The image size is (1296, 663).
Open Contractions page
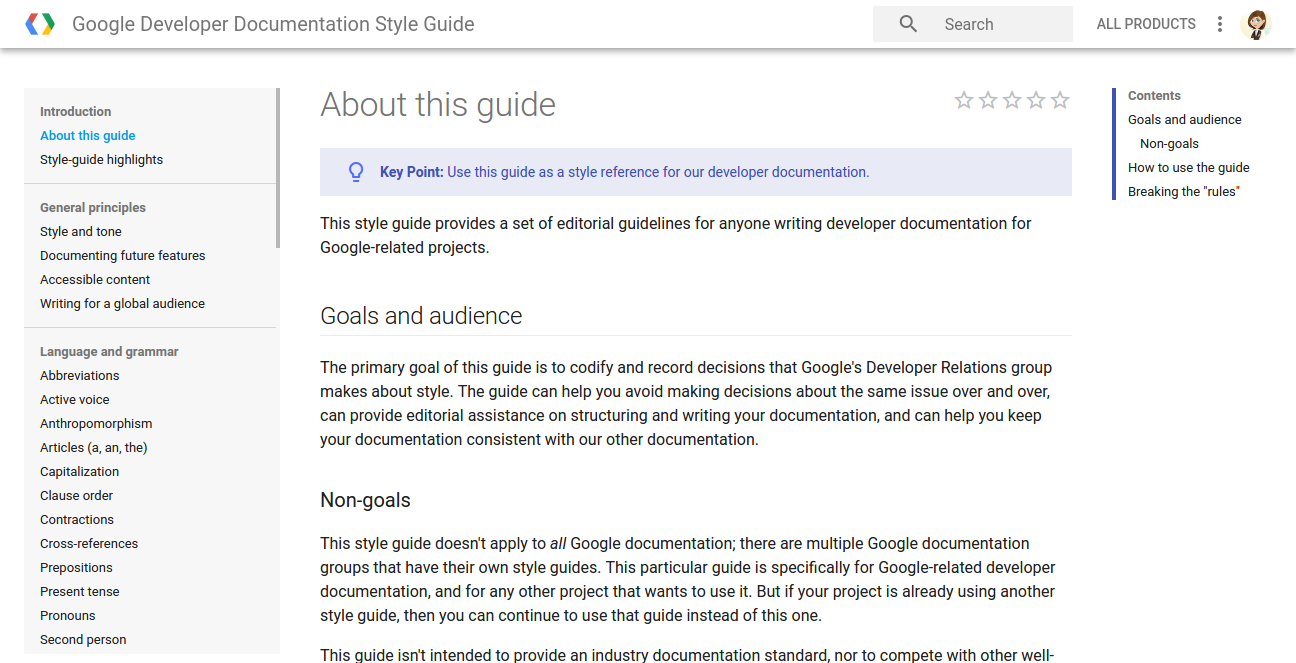point(77,520)
